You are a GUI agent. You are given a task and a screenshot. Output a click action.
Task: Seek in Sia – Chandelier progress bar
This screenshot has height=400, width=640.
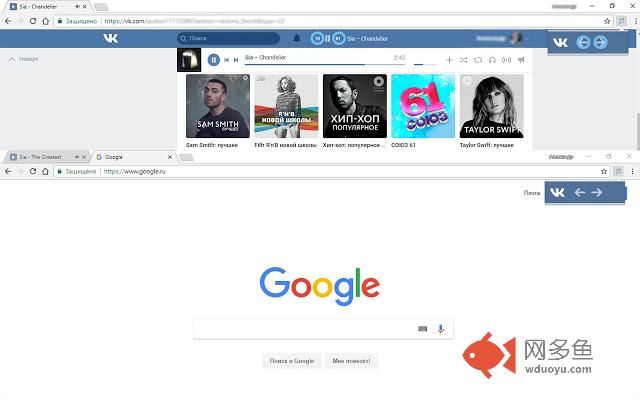[325, 64]
